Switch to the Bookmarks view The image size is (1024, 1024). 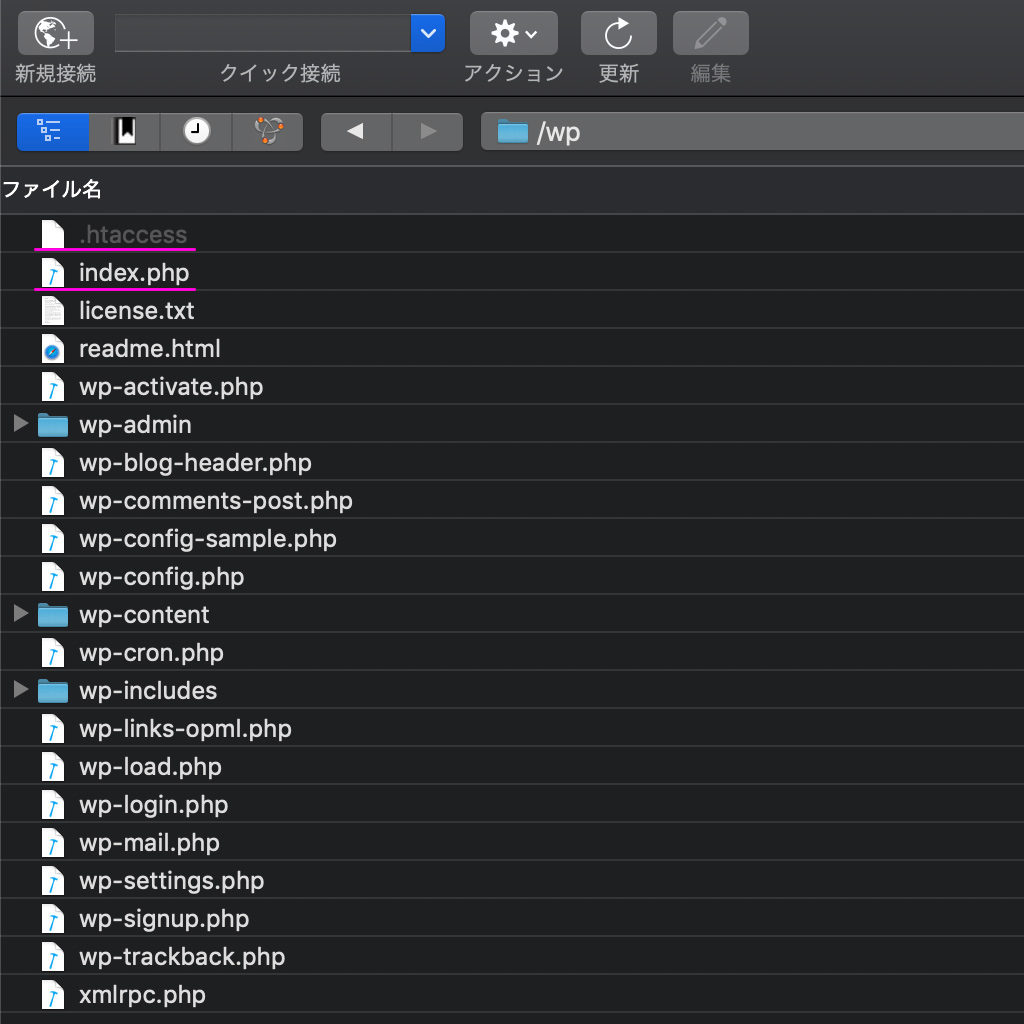(125, 132)
